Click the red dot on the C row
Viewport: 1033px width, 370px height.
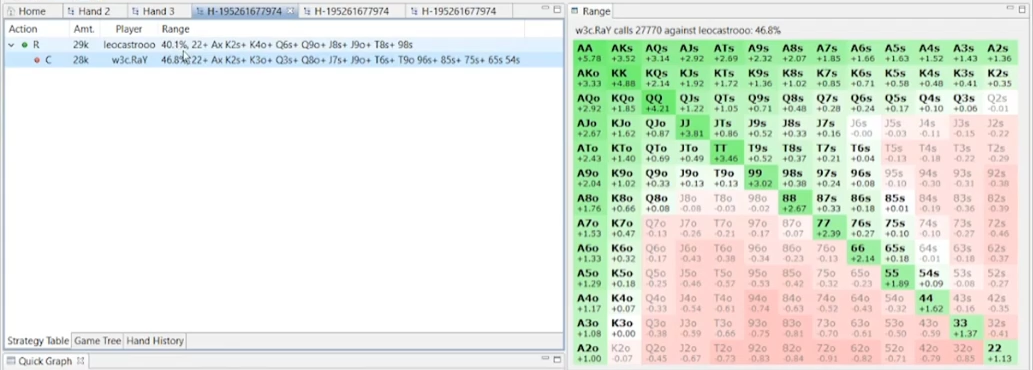point(37,60)
